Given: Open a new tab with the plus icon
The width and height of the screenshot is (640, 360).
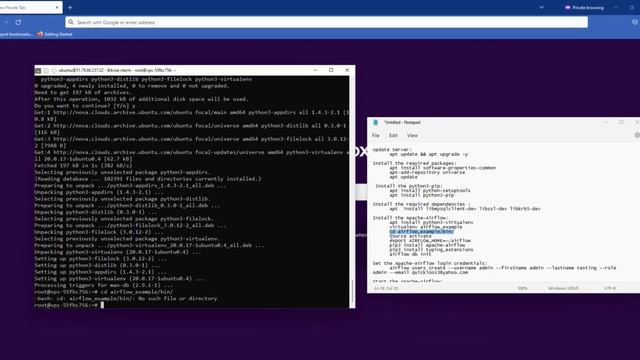Looking at the screenshot, I should coord(70,7).
